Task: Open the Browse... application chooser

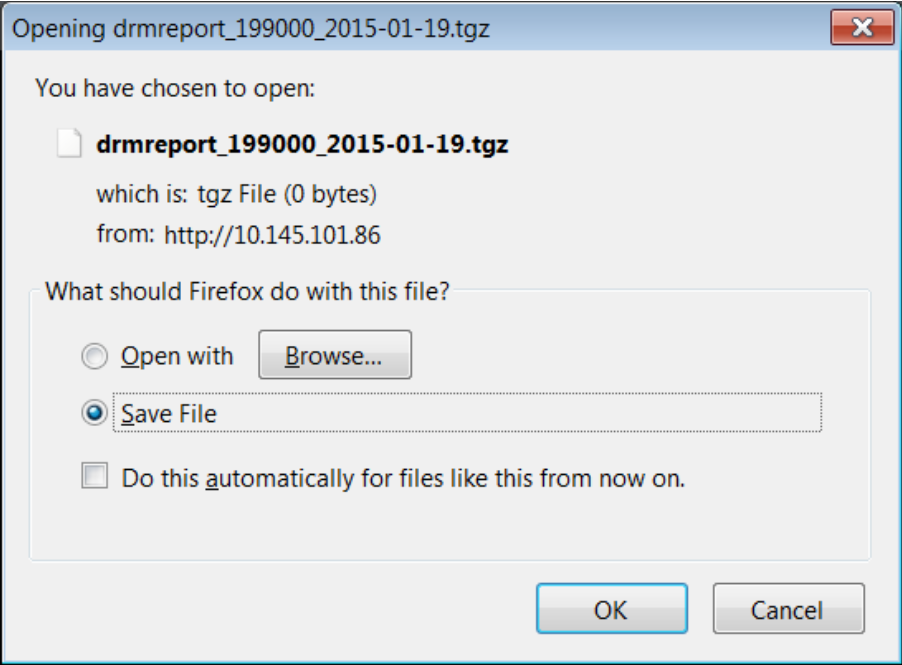Action: (335, 355)
